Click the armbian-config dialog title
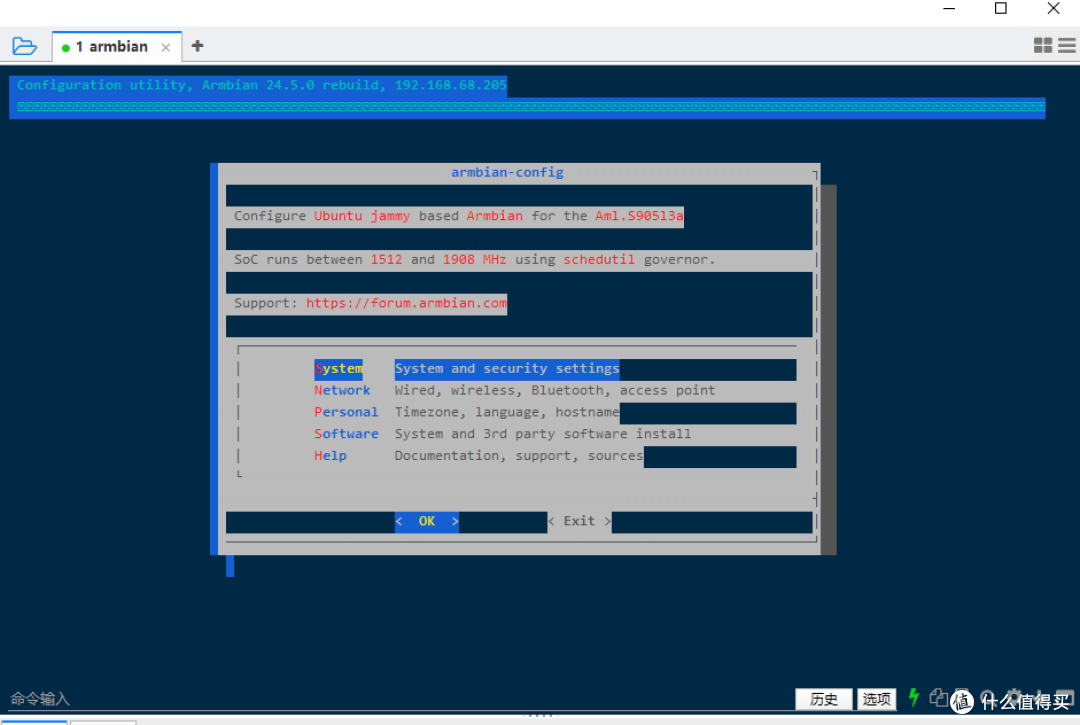Viewport: 1080px width, 725px height. click(x=508, y=172)
